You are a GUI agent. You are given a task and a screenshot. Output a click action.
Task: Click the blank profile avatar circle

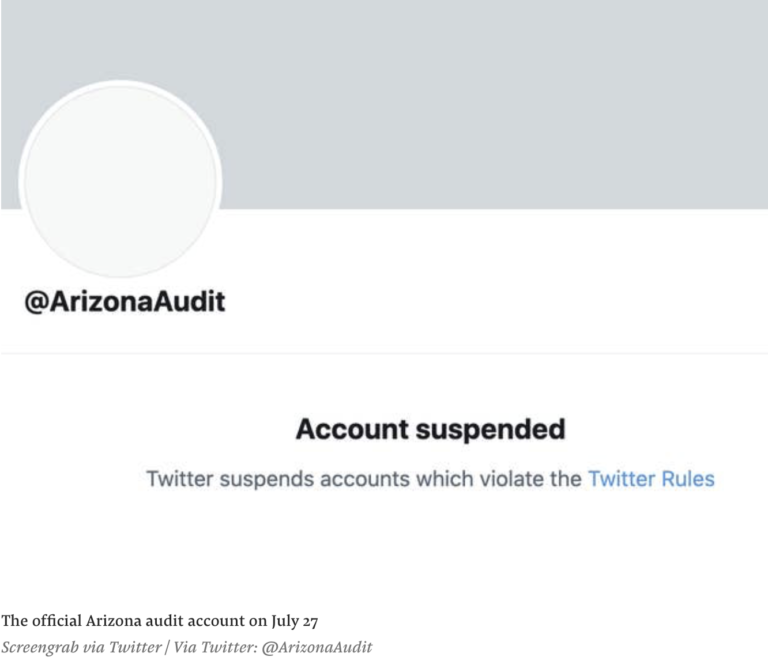(x=119, y=179)
